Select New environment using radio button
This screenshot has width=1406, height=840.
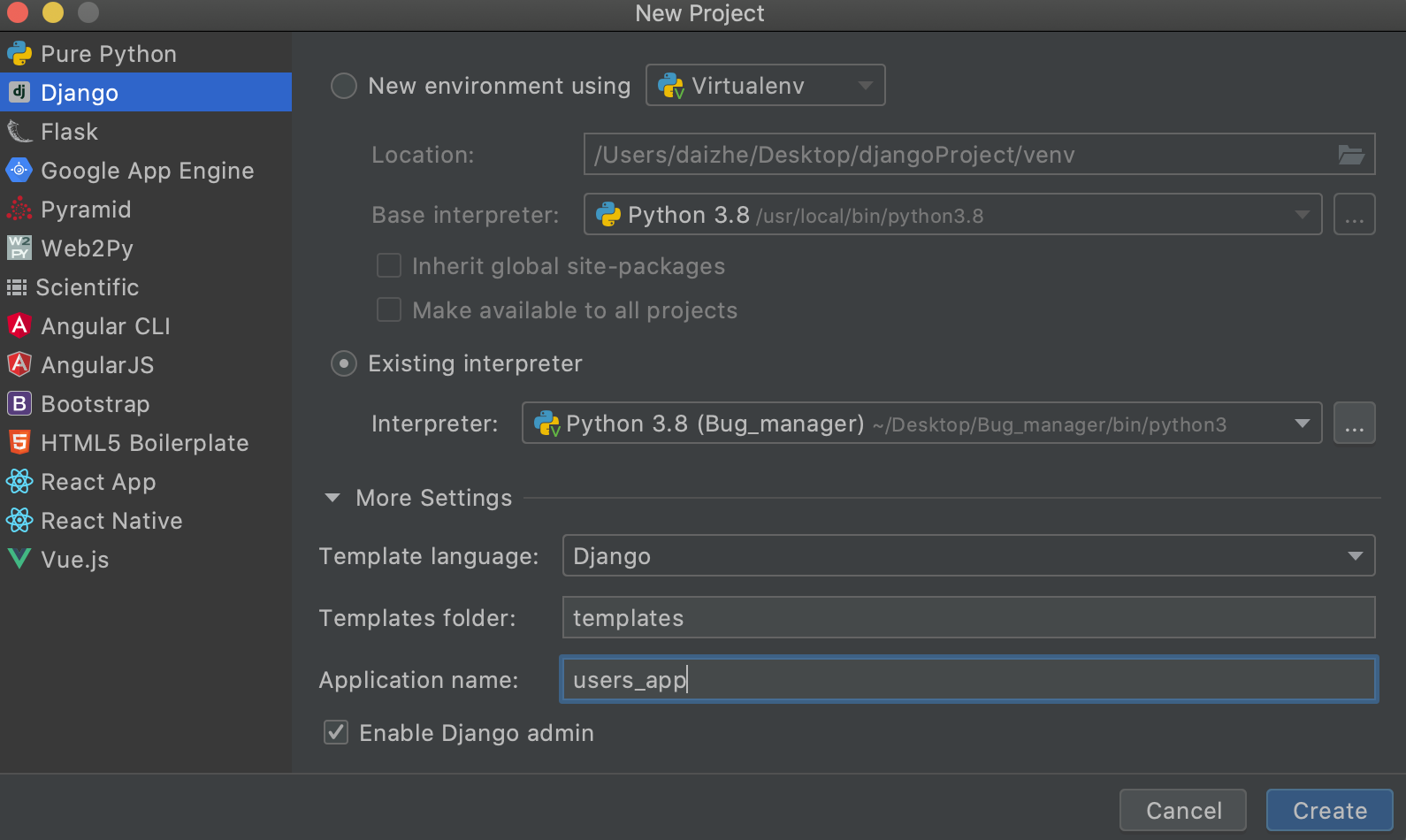click(344, 86)
